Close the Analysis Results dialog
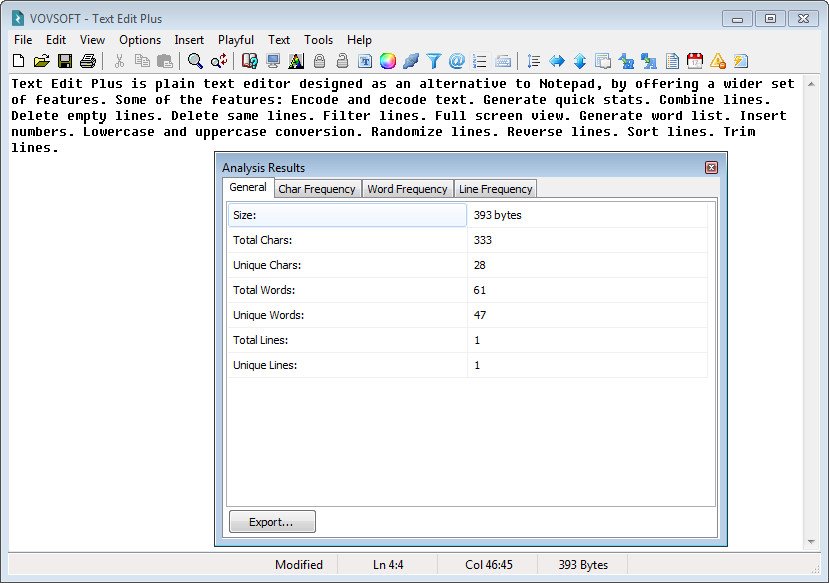 click(711, 168)
